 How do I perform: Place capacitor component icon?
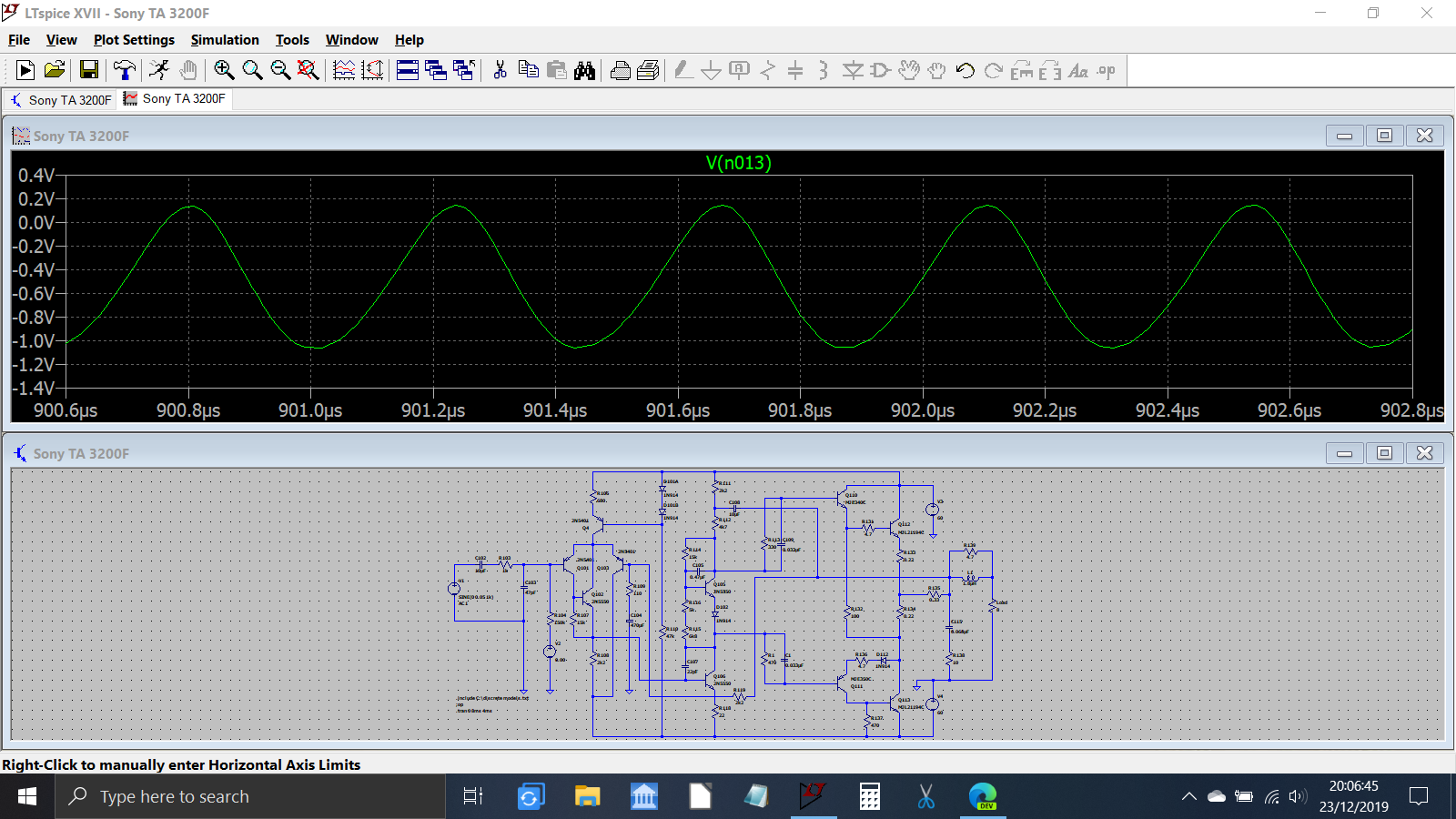click(795, 70)
